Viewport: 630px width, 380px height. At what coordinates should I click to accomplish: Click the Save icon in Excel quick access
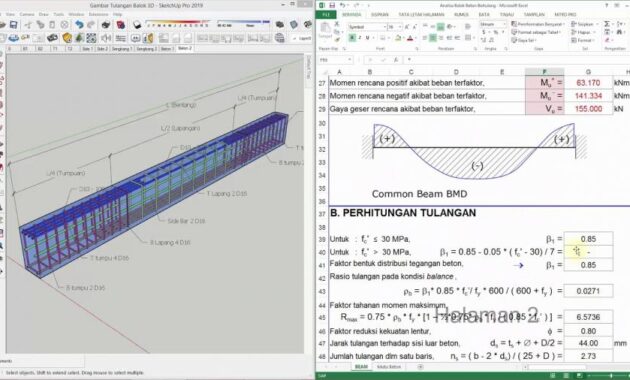click(x=332, y=5)
